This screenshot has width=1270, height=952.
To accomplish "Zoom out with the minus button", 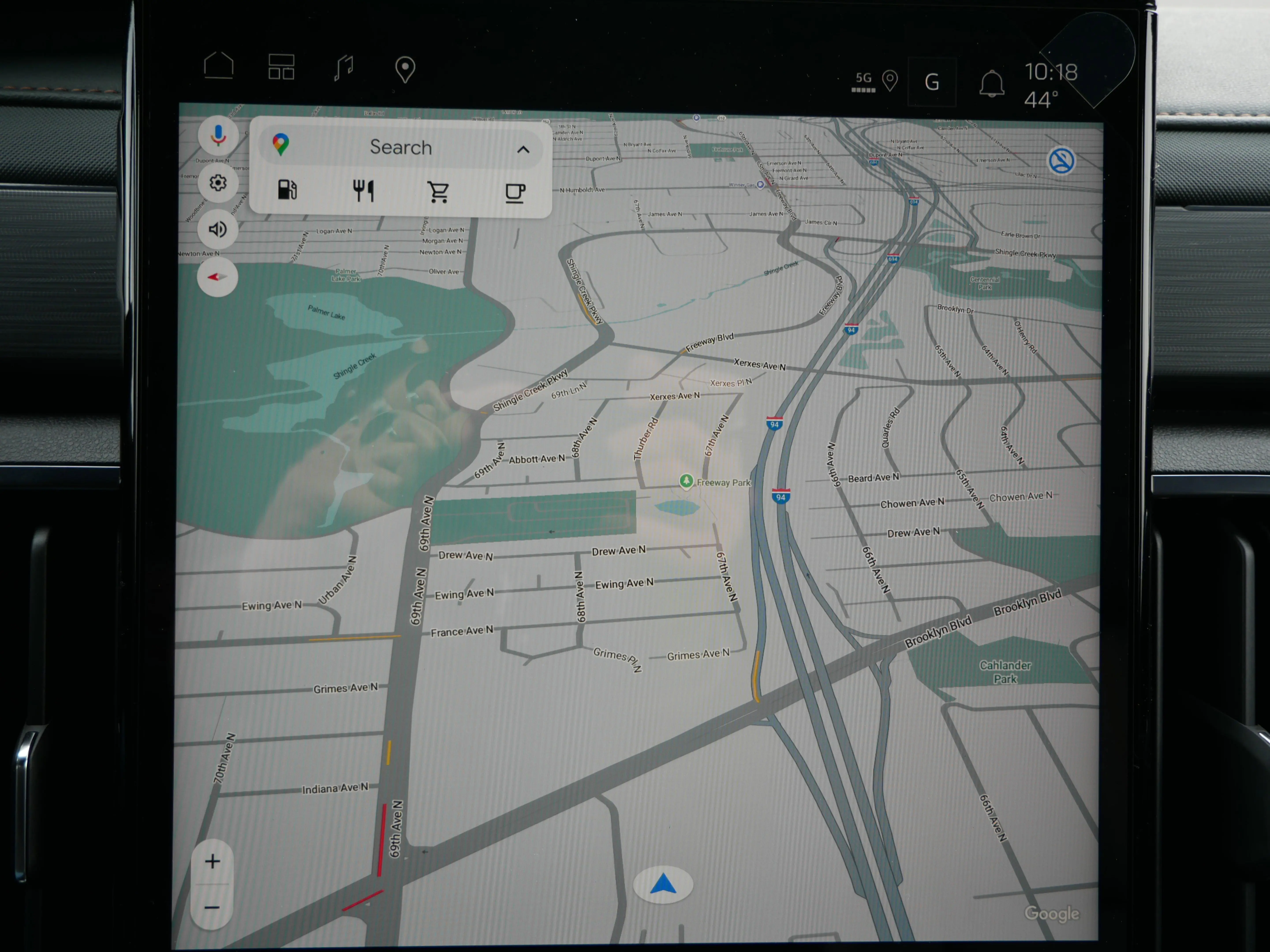I will (212, 907).
